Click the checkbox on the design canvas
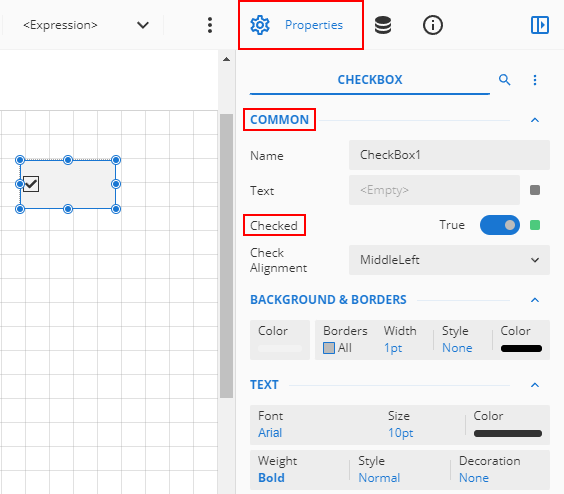The image size is (564, 494). (31, 184)
